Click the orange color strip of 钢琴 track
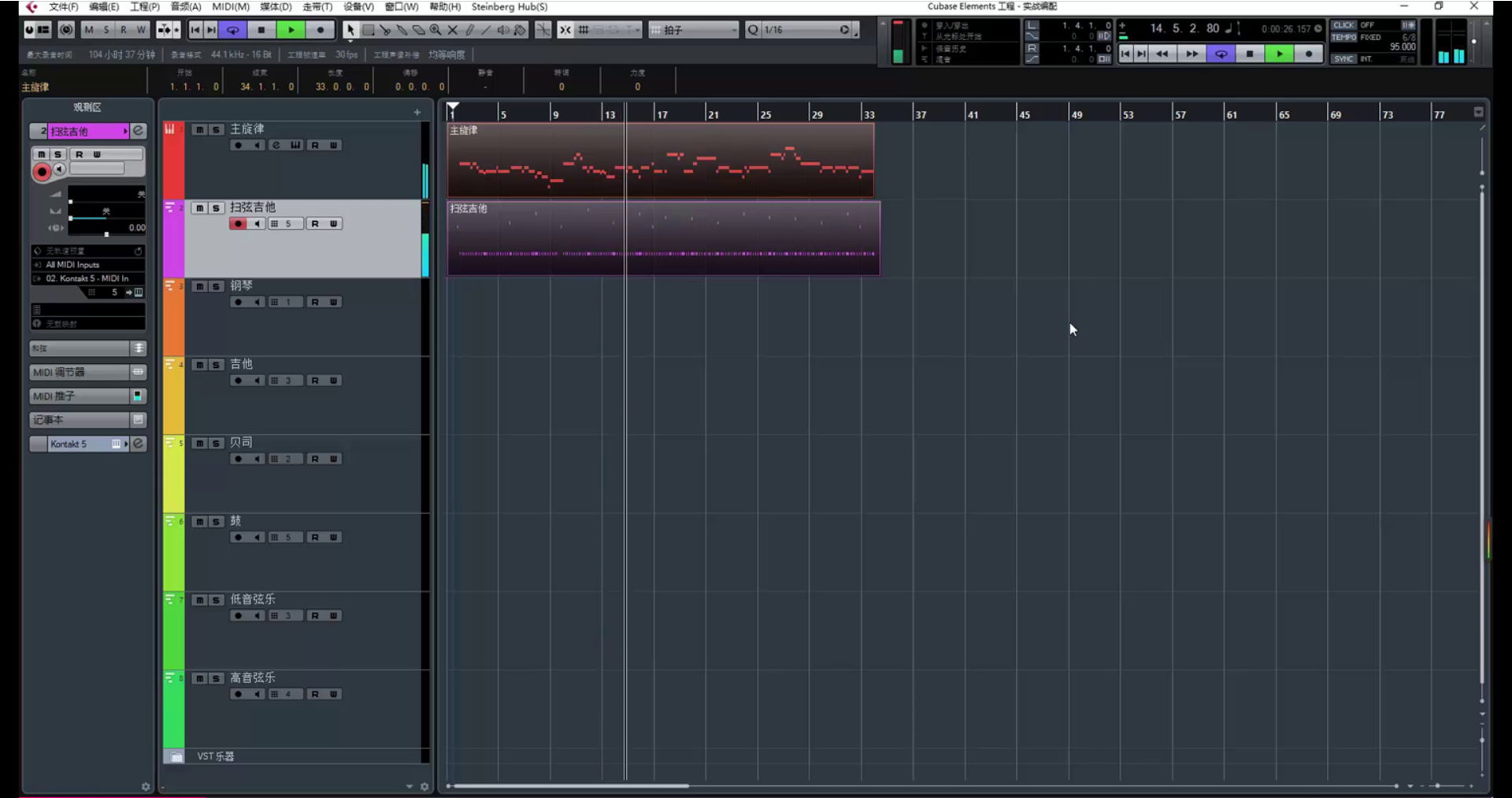 (x=173, y=317)
